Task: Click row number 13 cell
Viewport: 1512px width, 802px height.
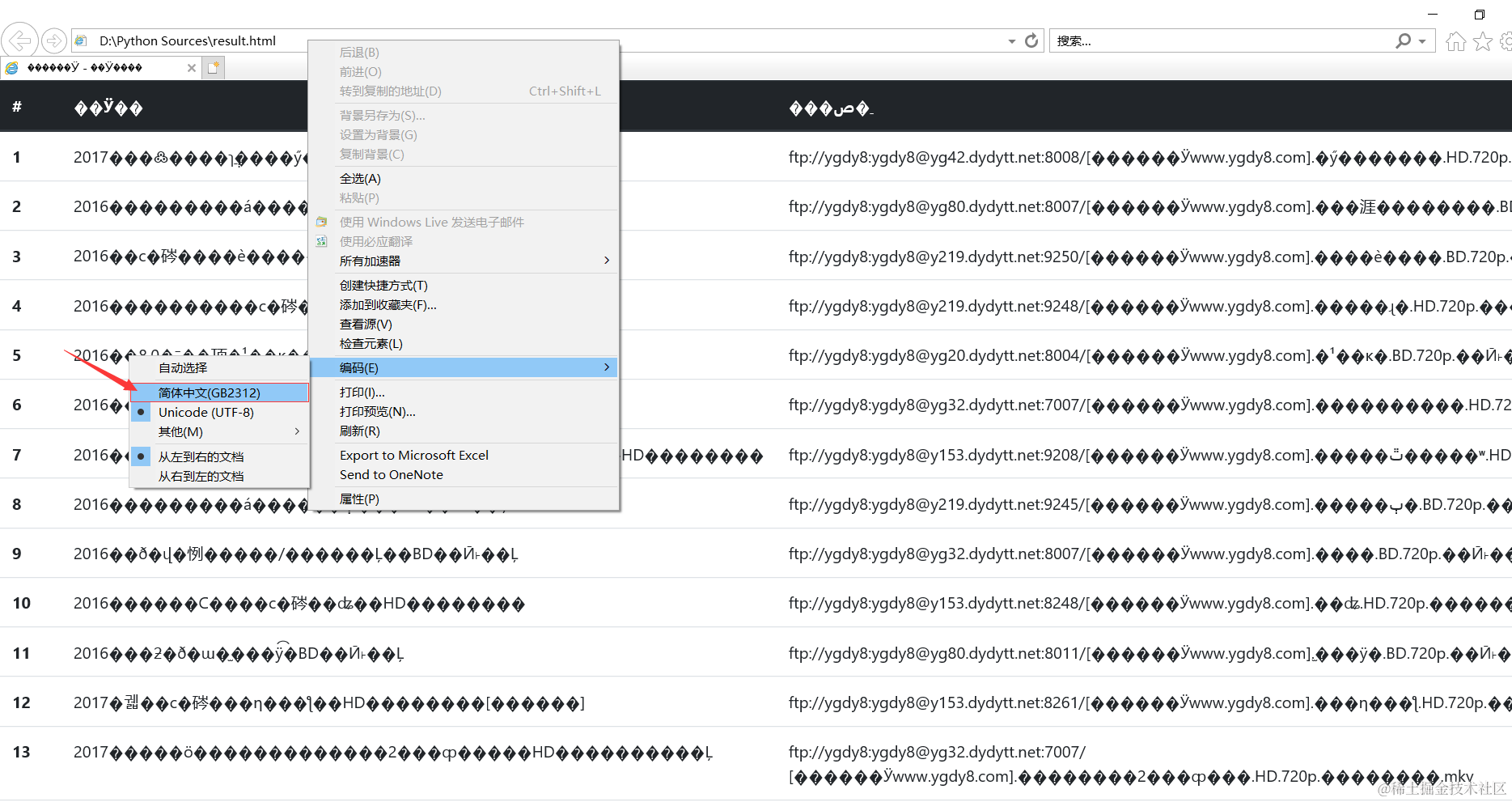Action: (x=22, y=752)
